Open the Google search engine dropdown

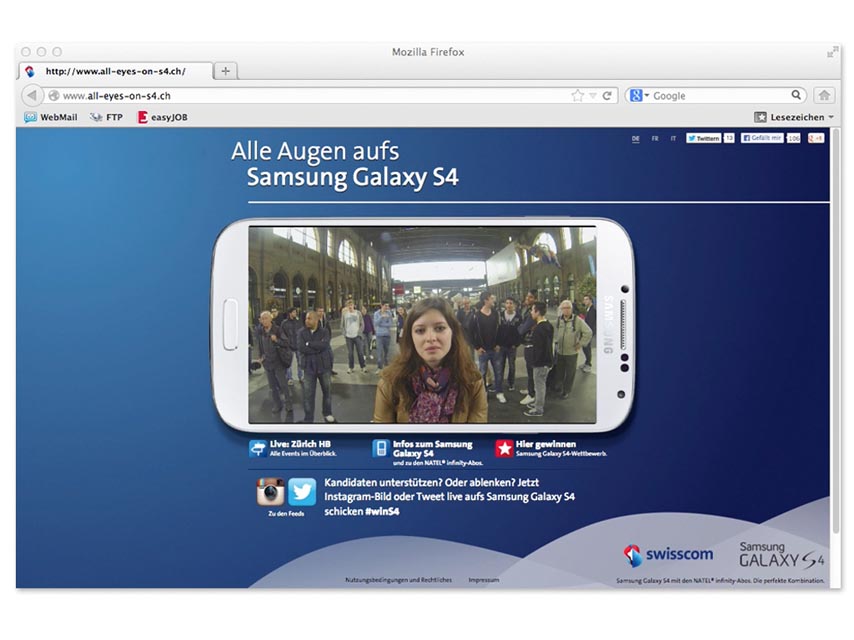click(639, 96)
